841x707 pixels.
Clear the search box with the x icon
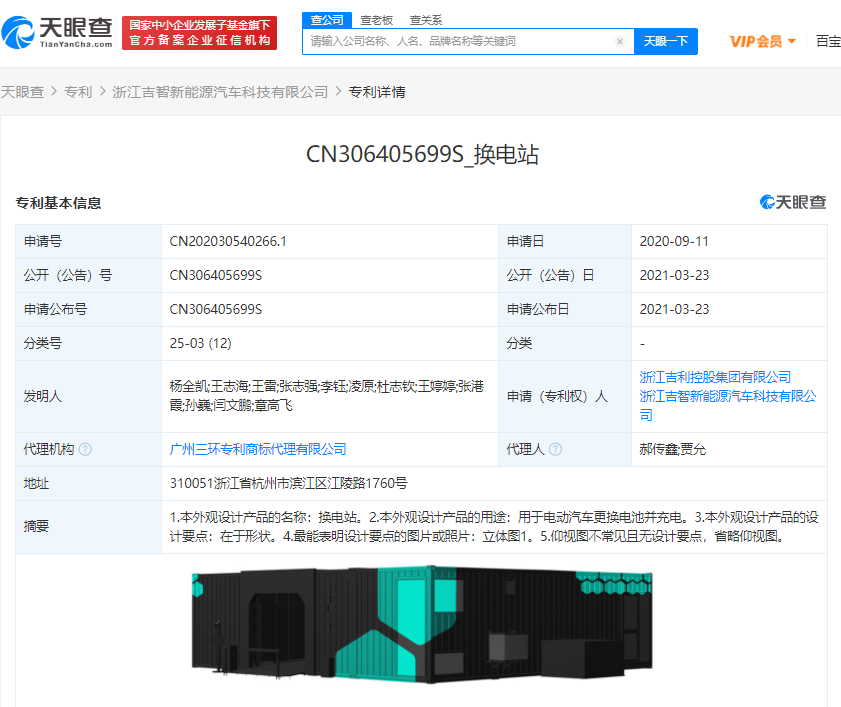620,41
